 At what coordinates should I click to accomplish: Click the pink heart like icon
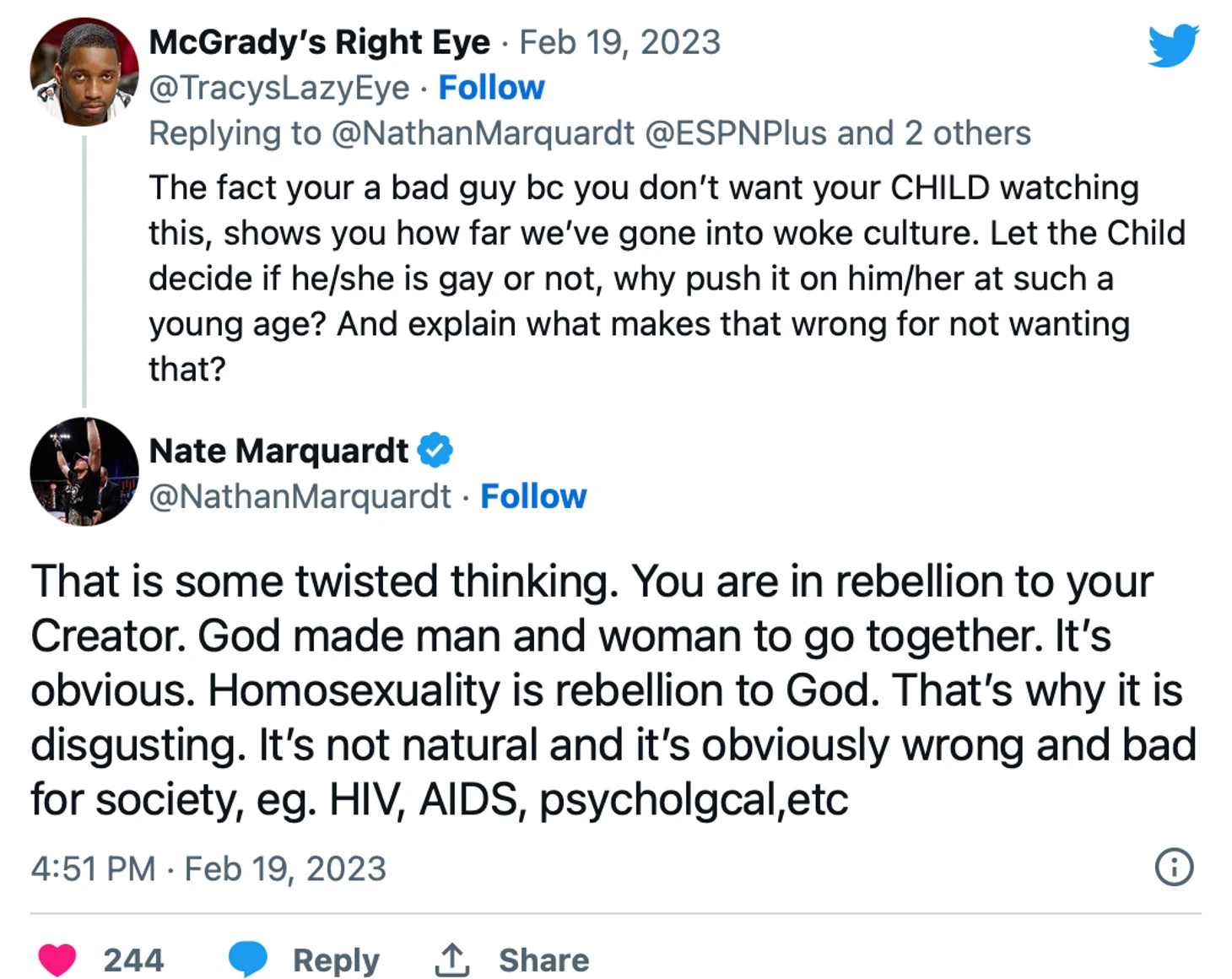pyautogui.click(x=57, y=960)
